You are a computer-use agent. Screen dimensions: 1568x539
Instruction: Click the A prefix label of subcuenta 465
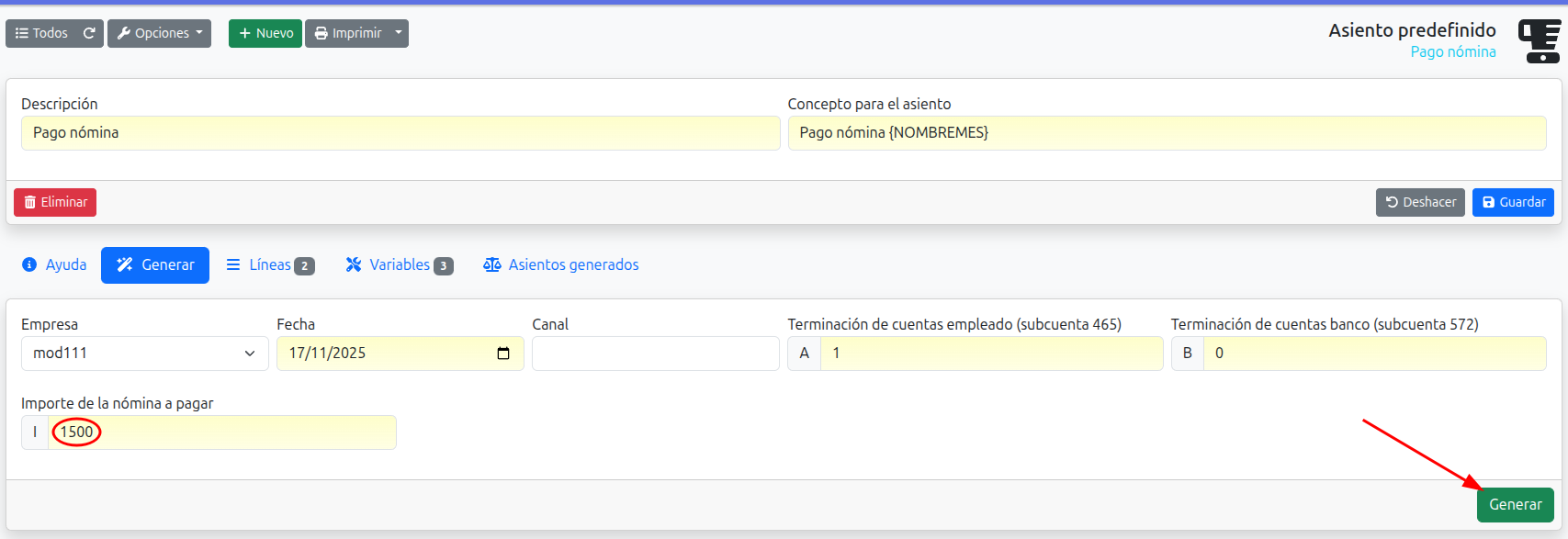(x=805, y=354)
